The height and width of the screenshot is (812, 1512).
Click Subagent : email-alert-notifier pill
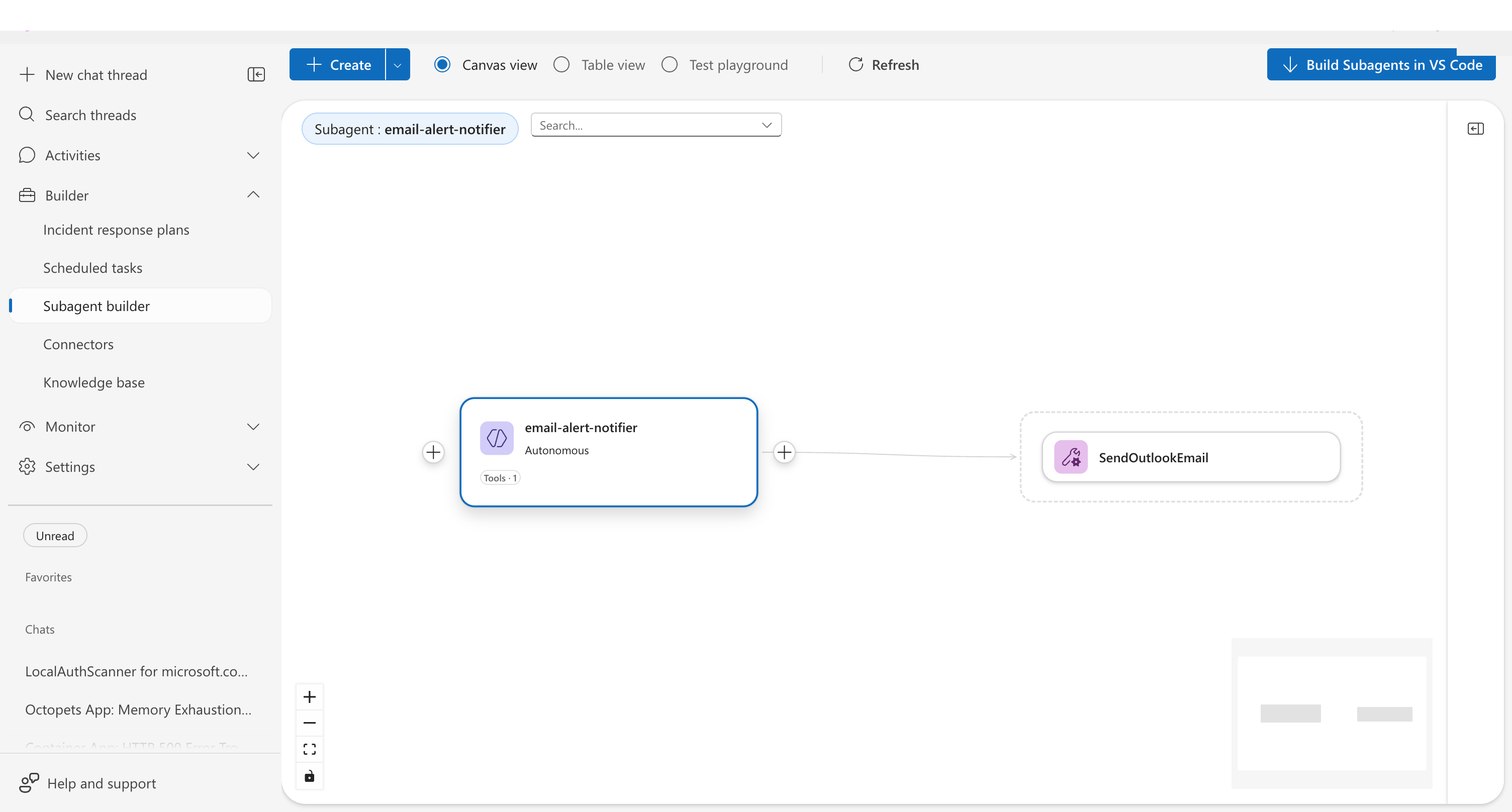(410, 129)
